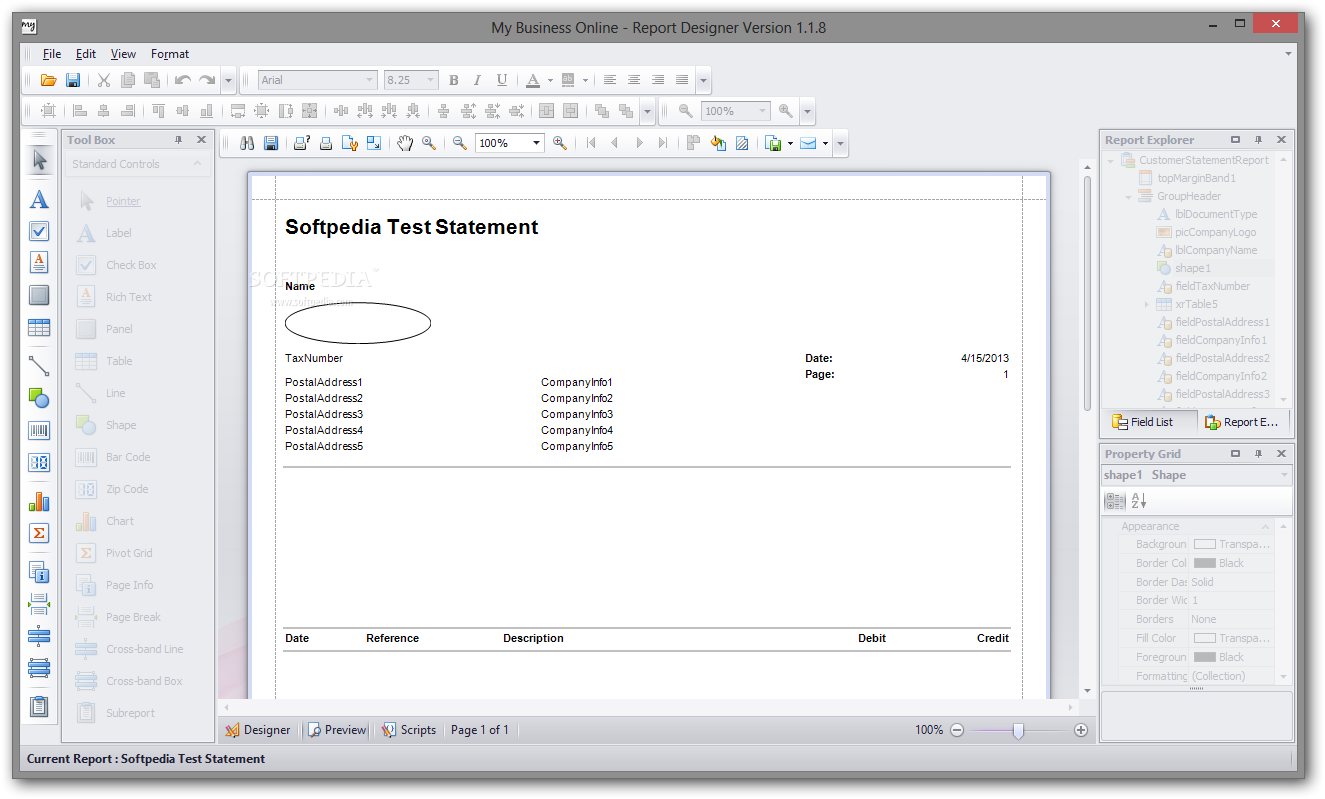
Task: Center text in the formatting toolbar
Action: pos(633,80)
